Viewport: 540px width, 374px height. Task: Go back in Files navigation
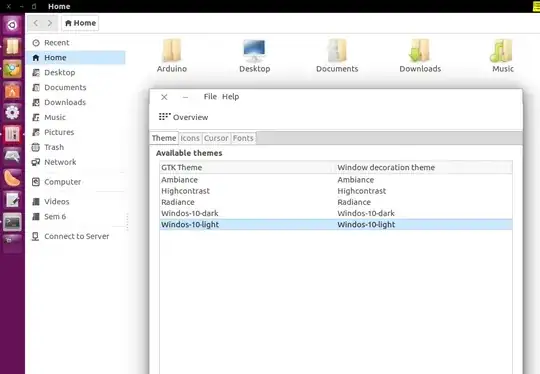pyautogui.click(x=36, y=23)
